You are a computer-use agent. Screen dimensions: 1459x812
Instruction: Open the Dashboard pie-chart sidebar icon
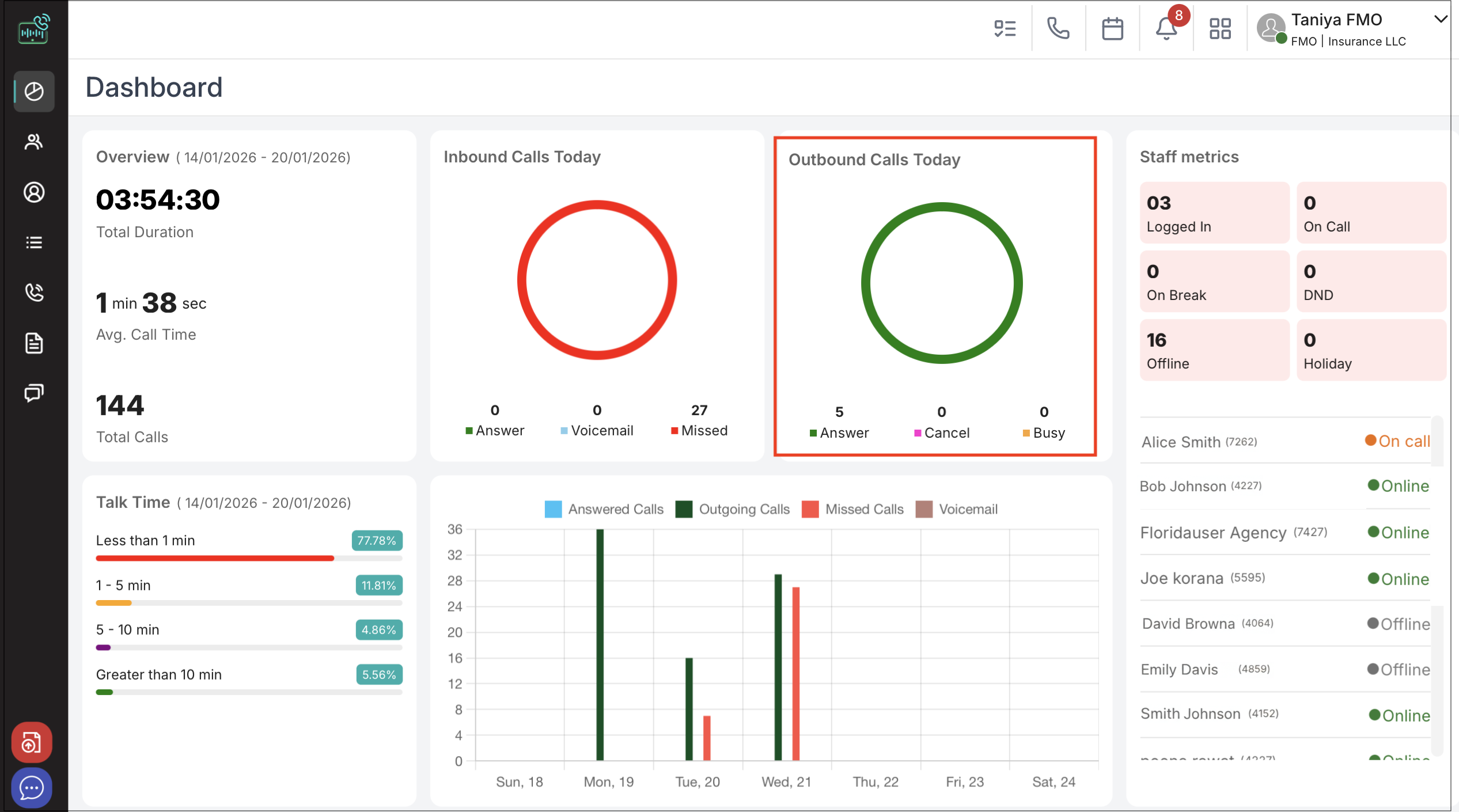(34, 91)
